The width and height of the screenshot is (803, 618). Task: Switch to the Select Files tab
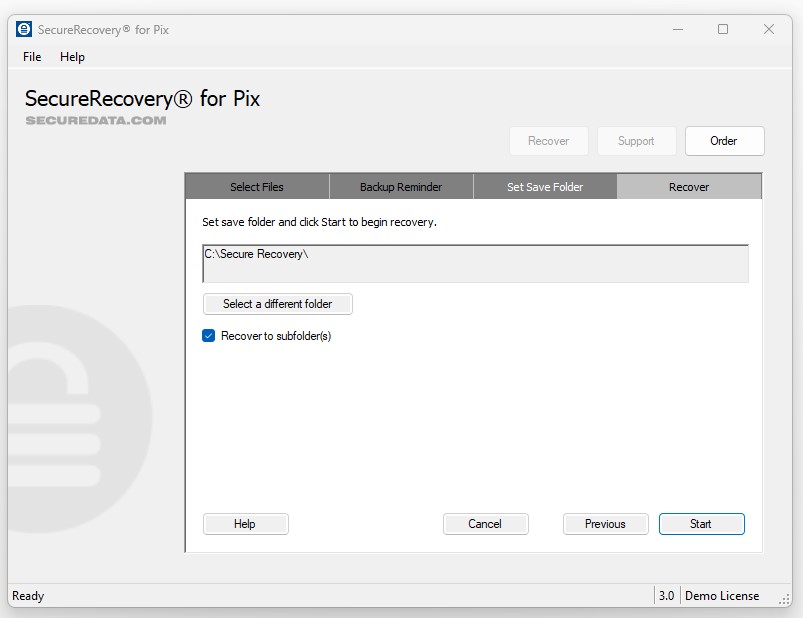click(257, 187)
